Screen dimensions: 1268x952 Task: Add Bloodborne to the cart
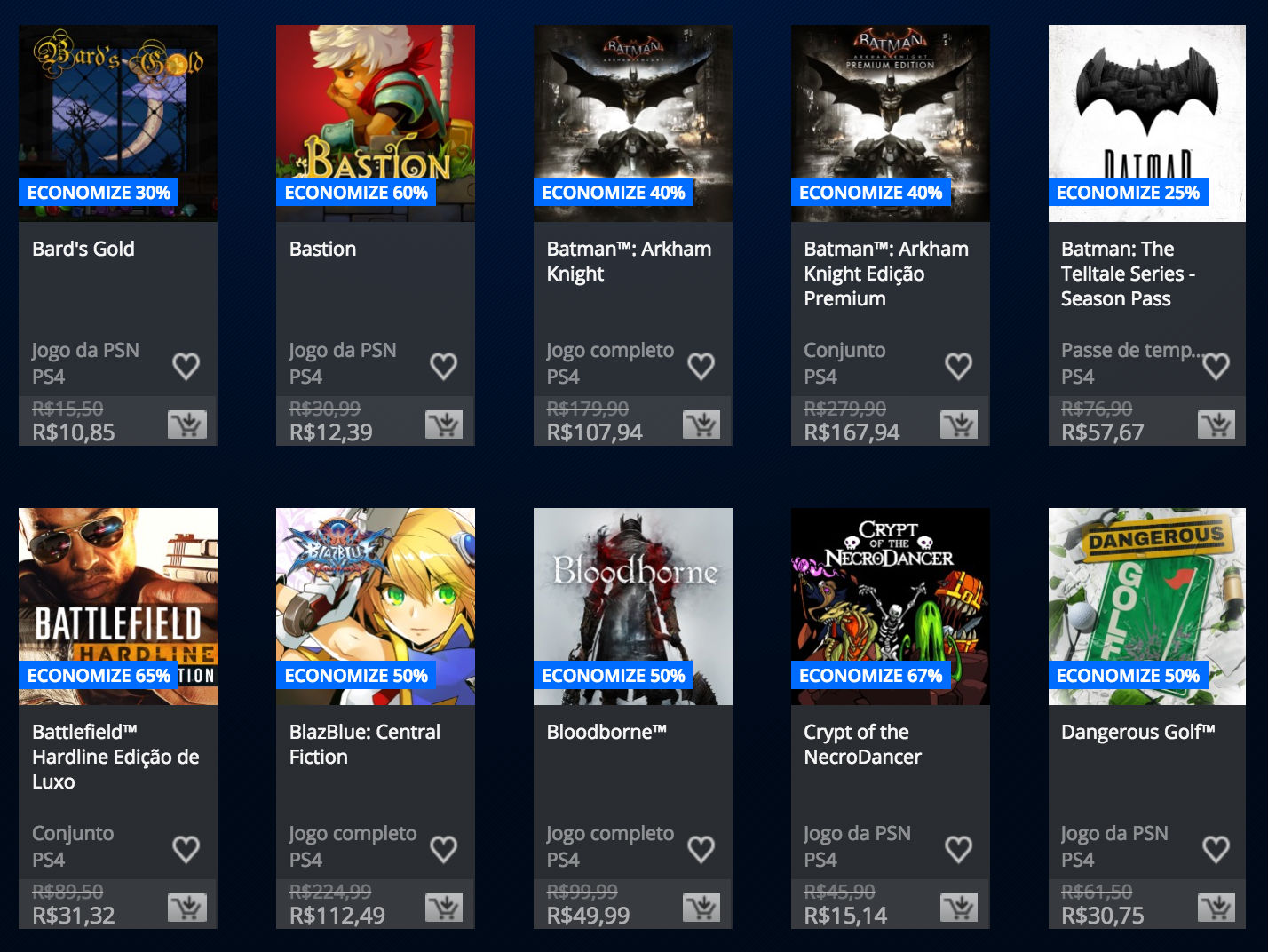701,908
